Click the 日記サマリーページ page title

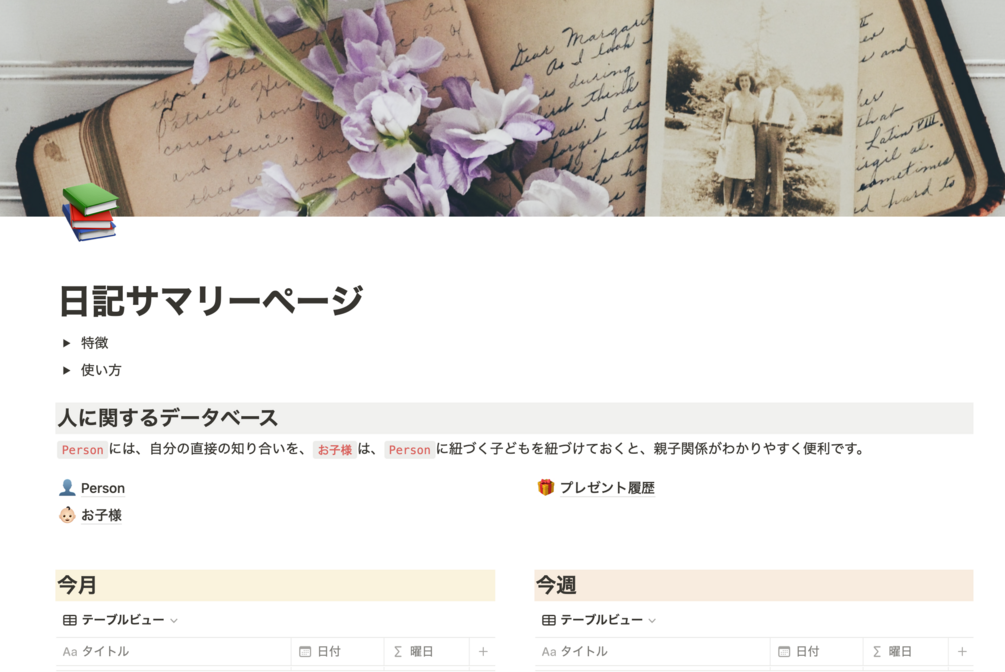pos(212,301)
